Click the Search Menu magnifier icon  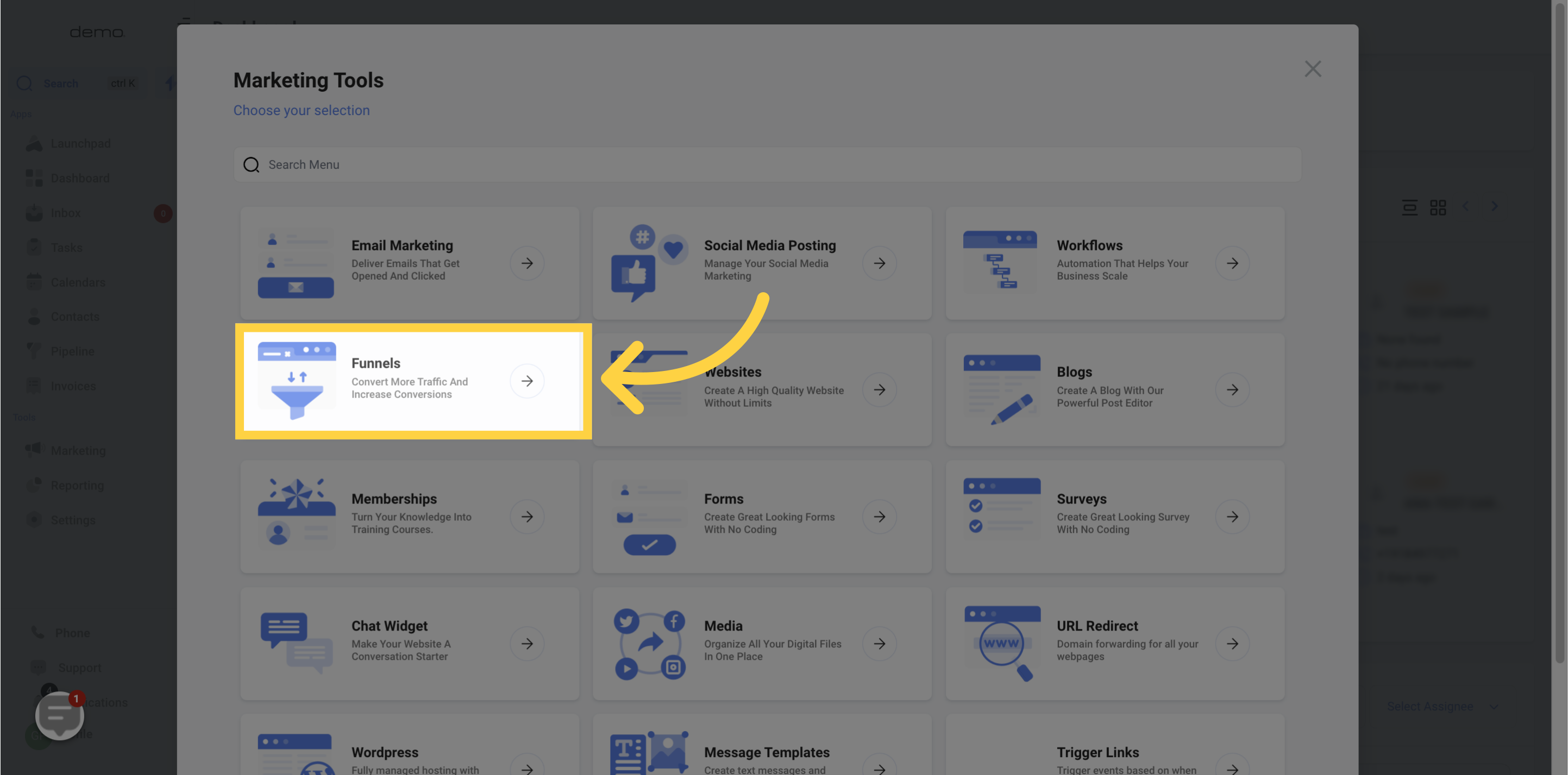(x=252, y=165)
